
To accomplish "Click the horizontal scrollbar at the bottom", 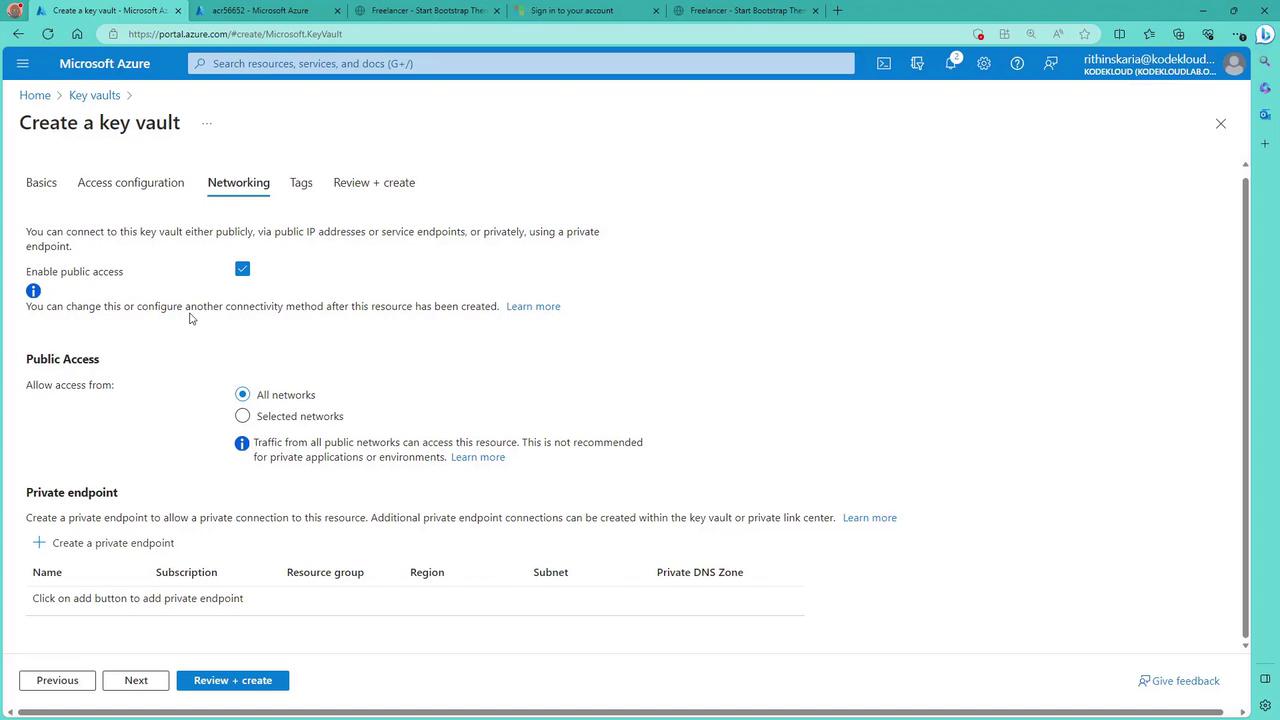I will coord(620,713).
